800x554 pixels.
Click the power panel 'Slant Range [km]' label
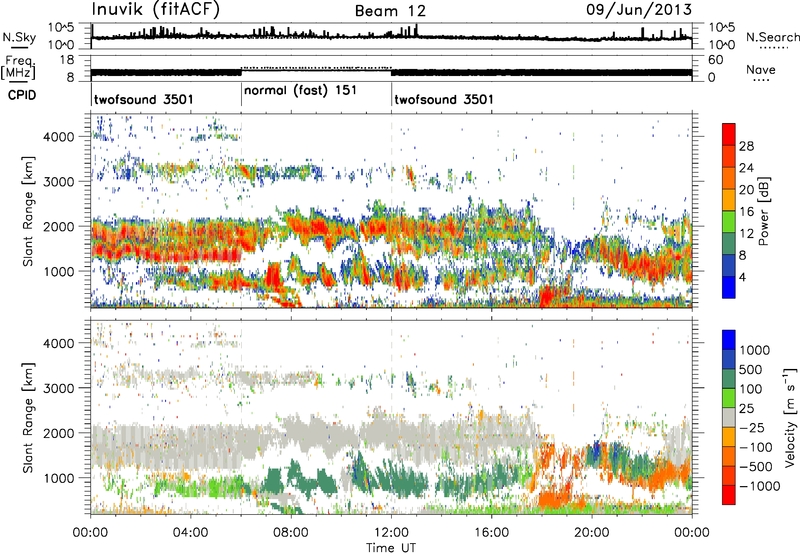[x=28, y=211]
